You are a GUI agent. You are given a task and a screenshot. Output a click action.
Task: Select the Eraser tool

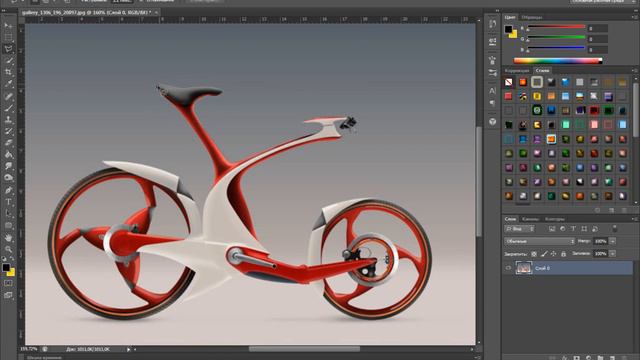click(8, 143)
